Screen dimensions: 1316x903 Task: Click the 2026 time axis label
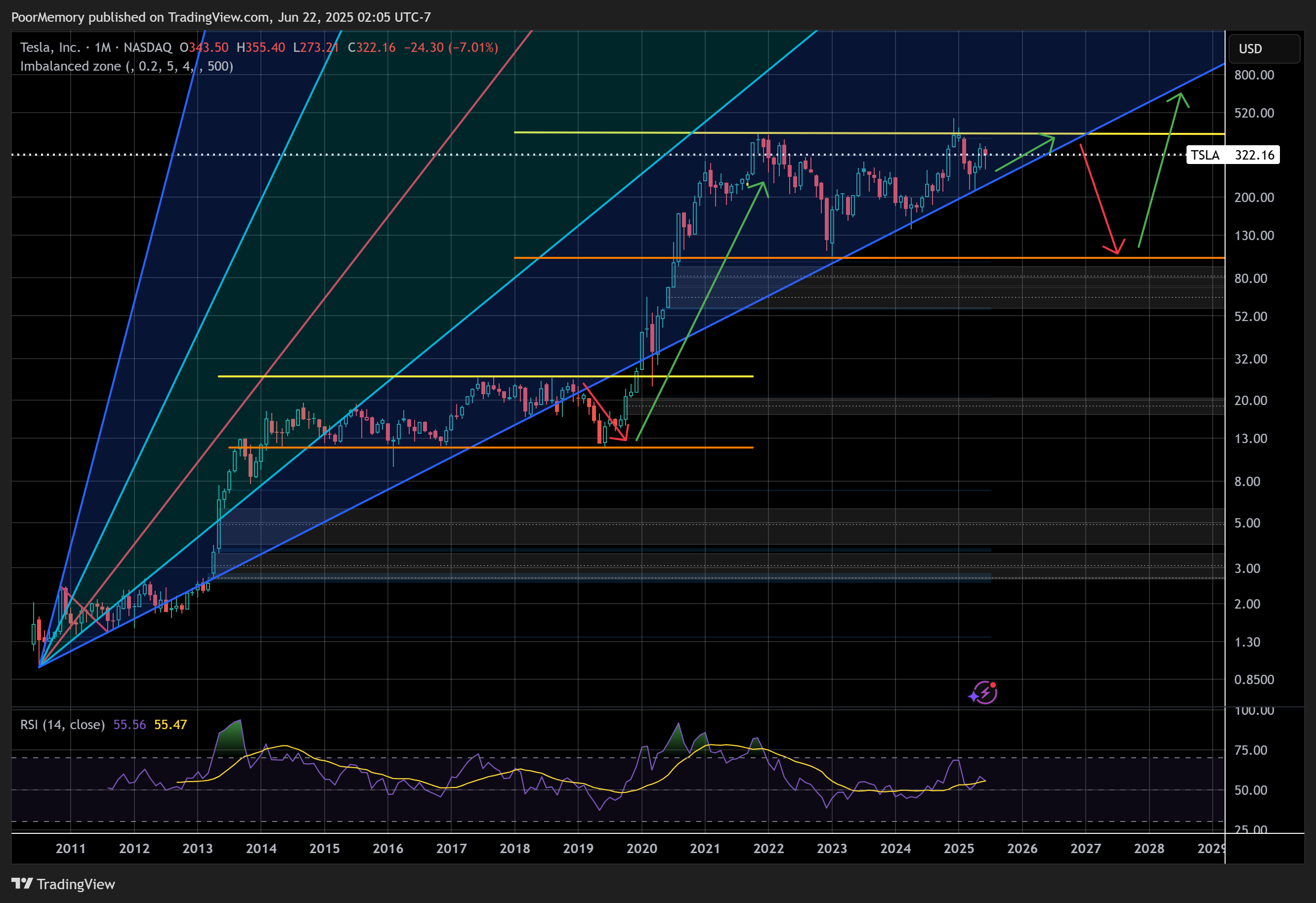tap(1022, 849)
